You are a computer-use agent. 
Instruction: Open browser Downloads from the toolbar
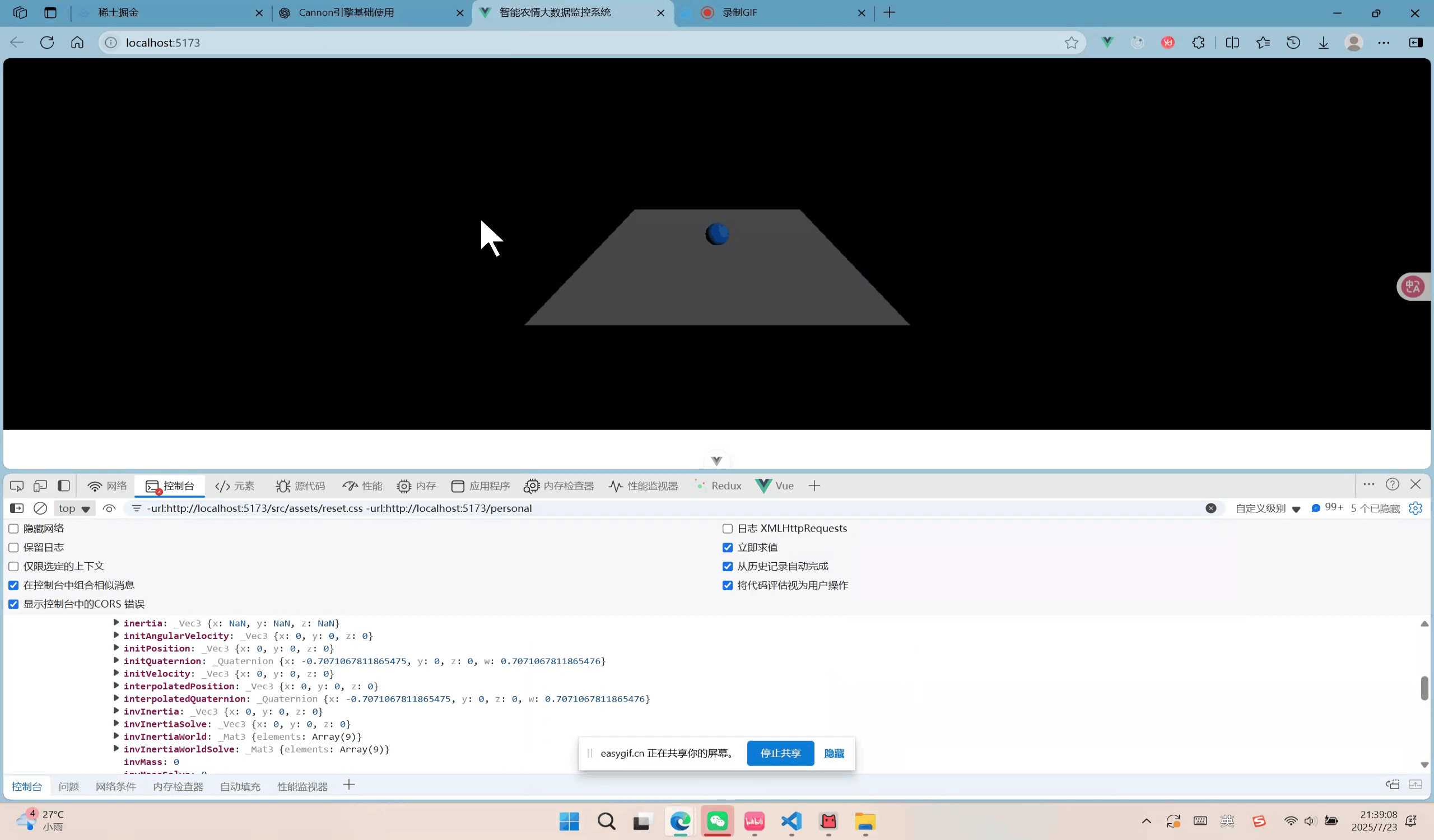1324,42
